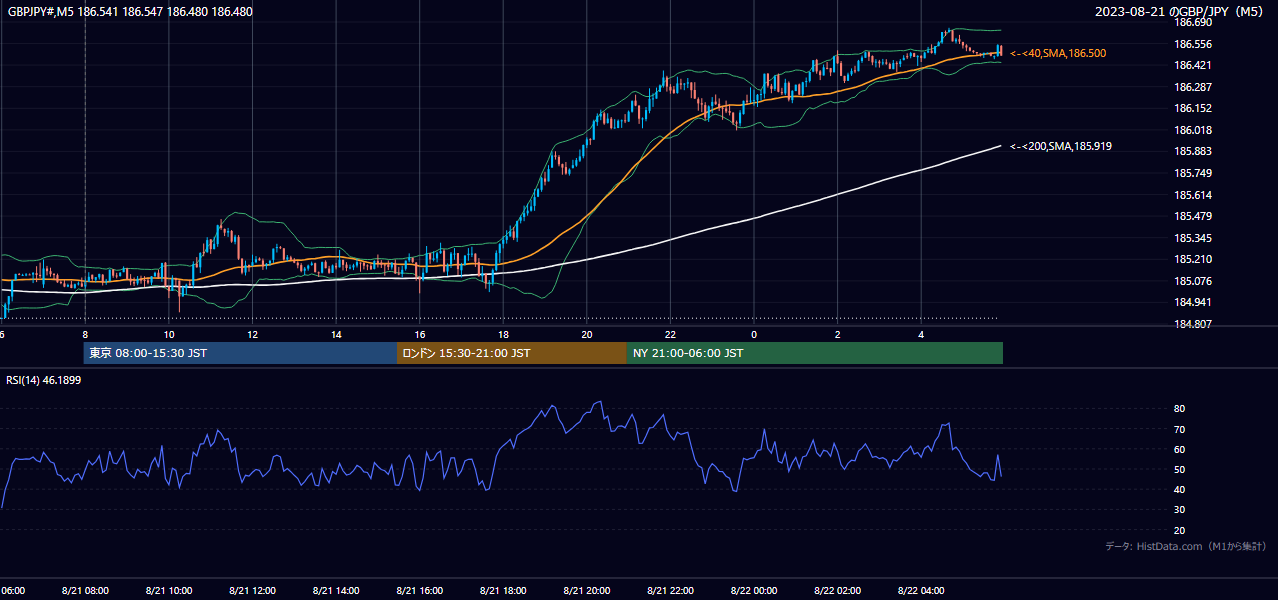Click RSI level 20 on the axis
Image resolution: width=1278 pixels, height=600 pixels.
coord(1179,530)
